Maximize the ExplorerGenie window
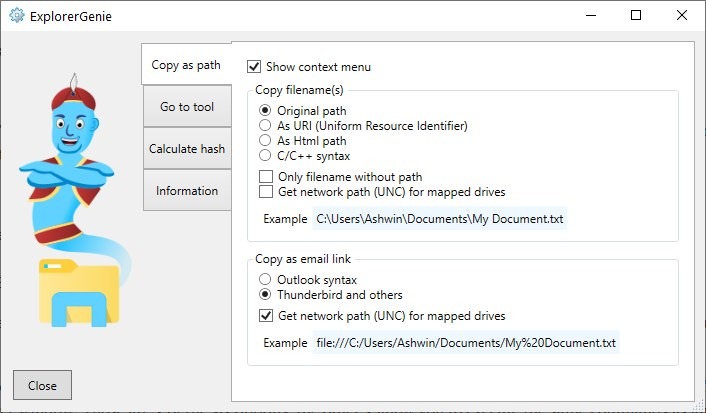706x413 pixels. (x=636, y=15)
